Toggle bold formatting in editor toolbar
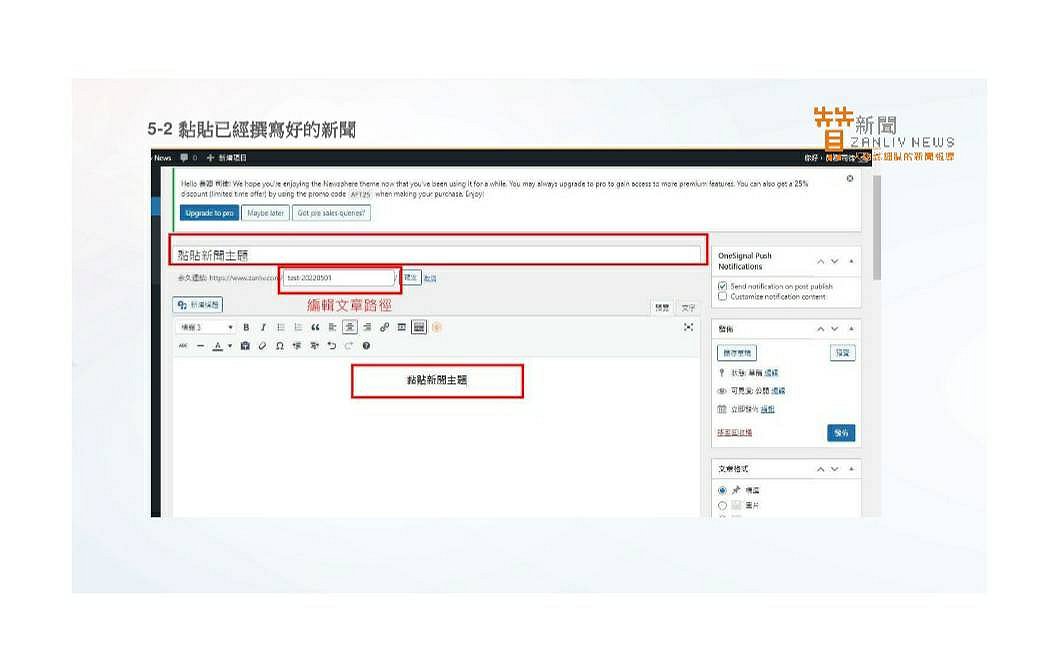 pos(246,327)
